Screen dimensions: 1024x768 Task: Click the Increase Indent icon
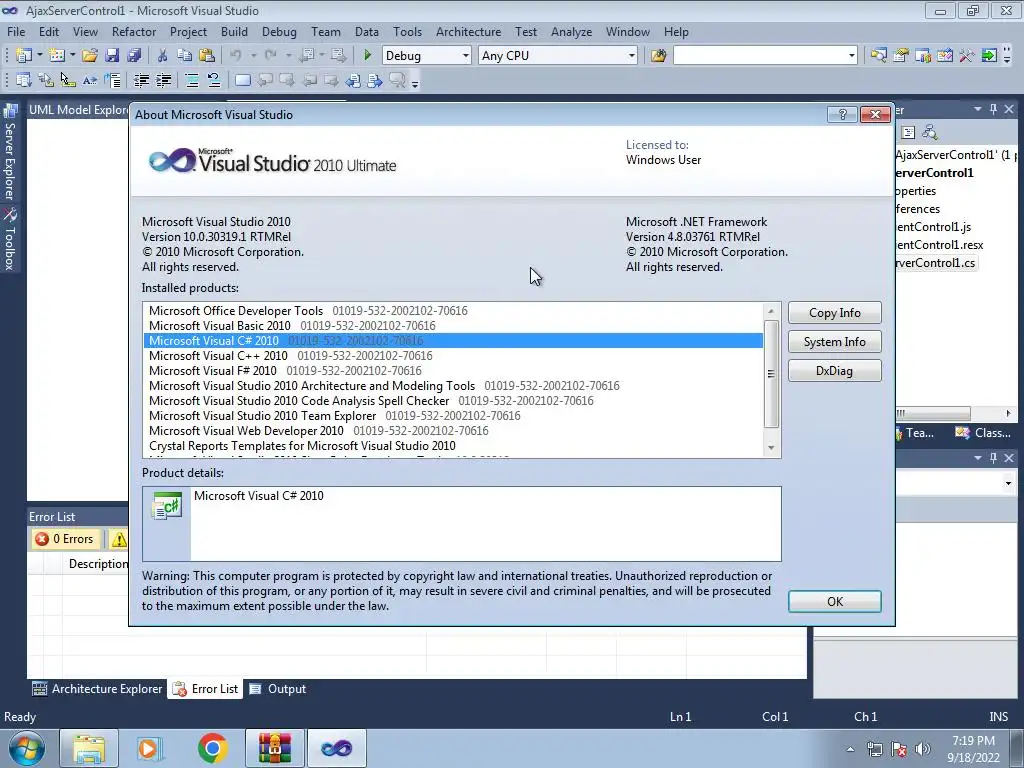(x=163, y=80)
